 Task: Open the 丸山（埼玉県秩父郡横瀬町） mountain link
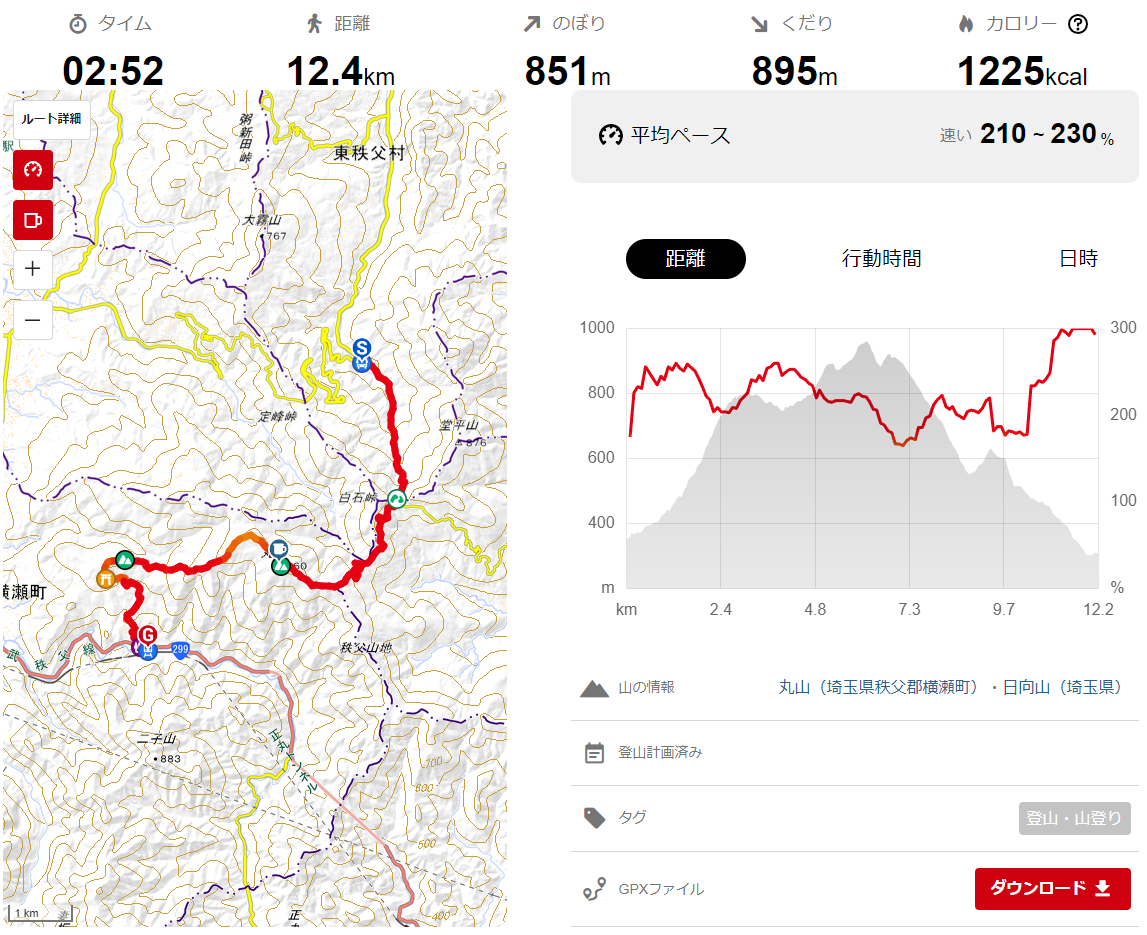[878, 687]
